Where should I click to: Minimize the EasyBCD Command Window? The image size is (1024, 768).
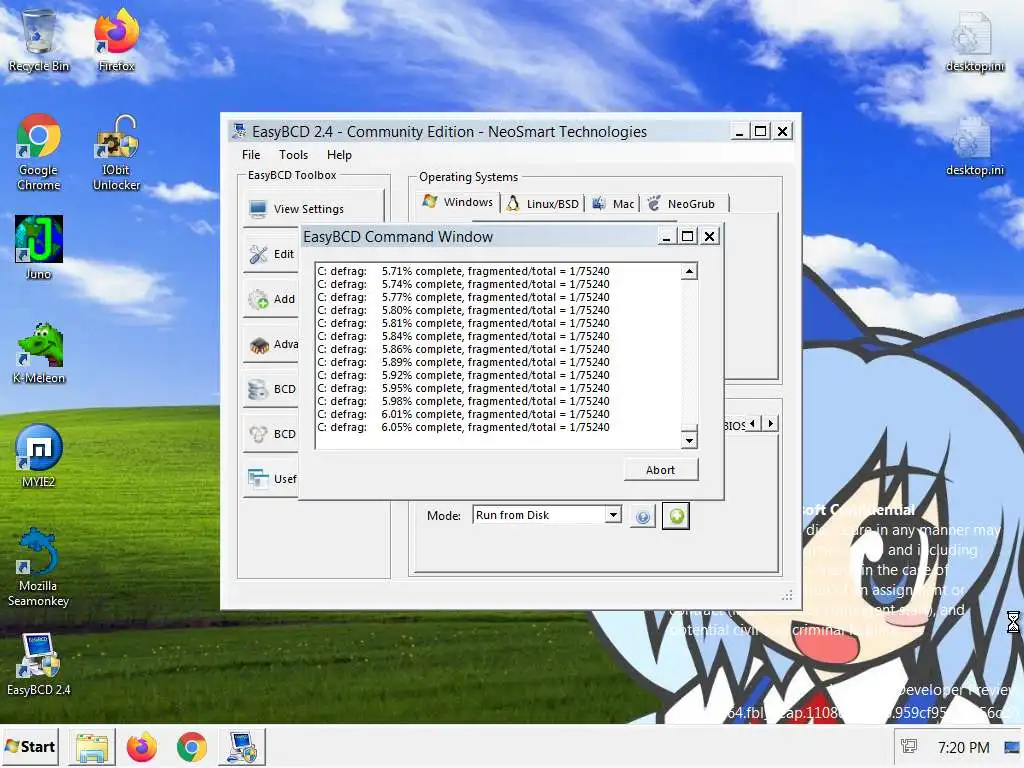click(666, 236)
